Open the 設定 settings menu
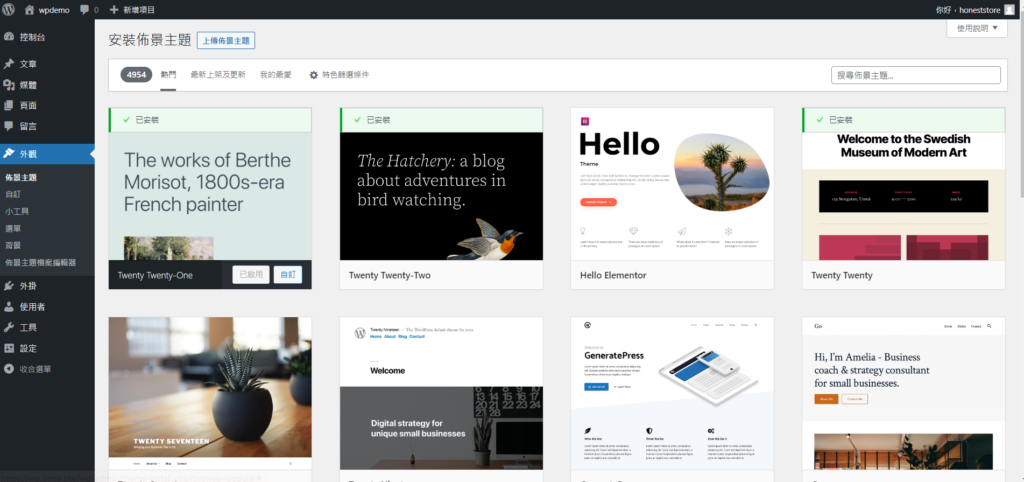The image size is (1024, 482). point(28,348)
